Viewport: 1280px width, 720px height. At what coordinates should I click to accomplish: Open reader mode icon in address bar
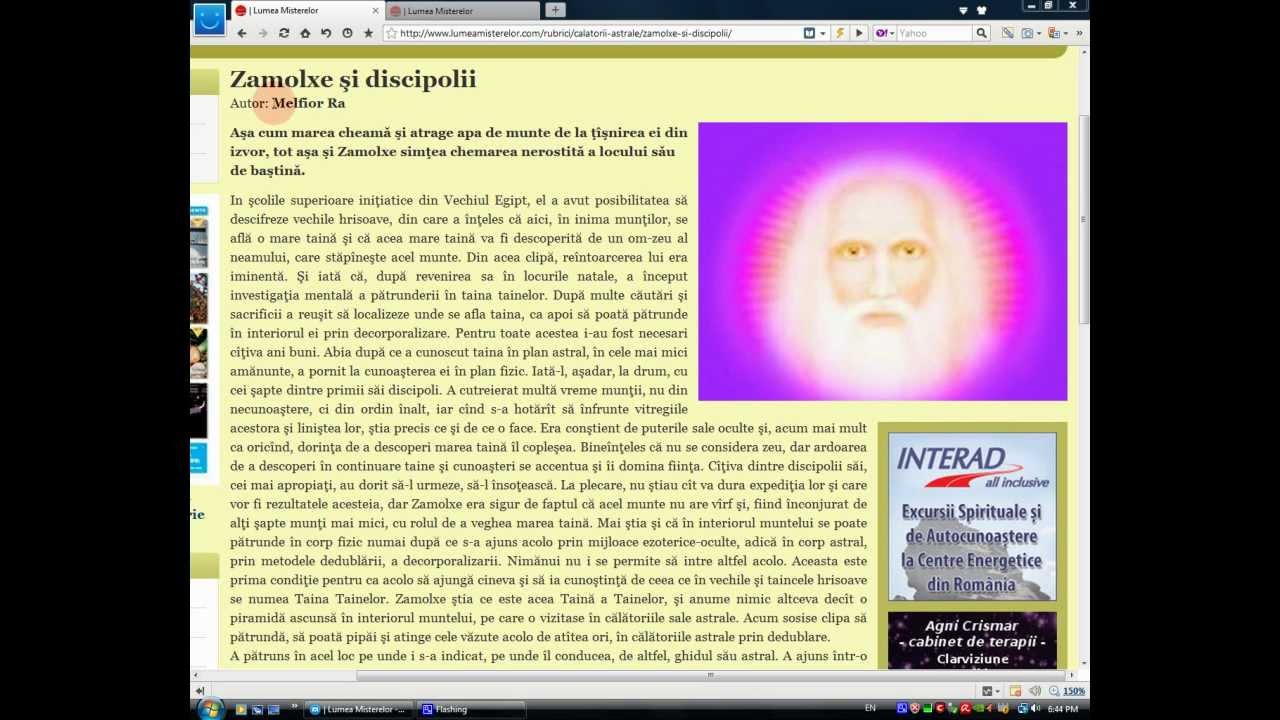(x=809, y=33)
